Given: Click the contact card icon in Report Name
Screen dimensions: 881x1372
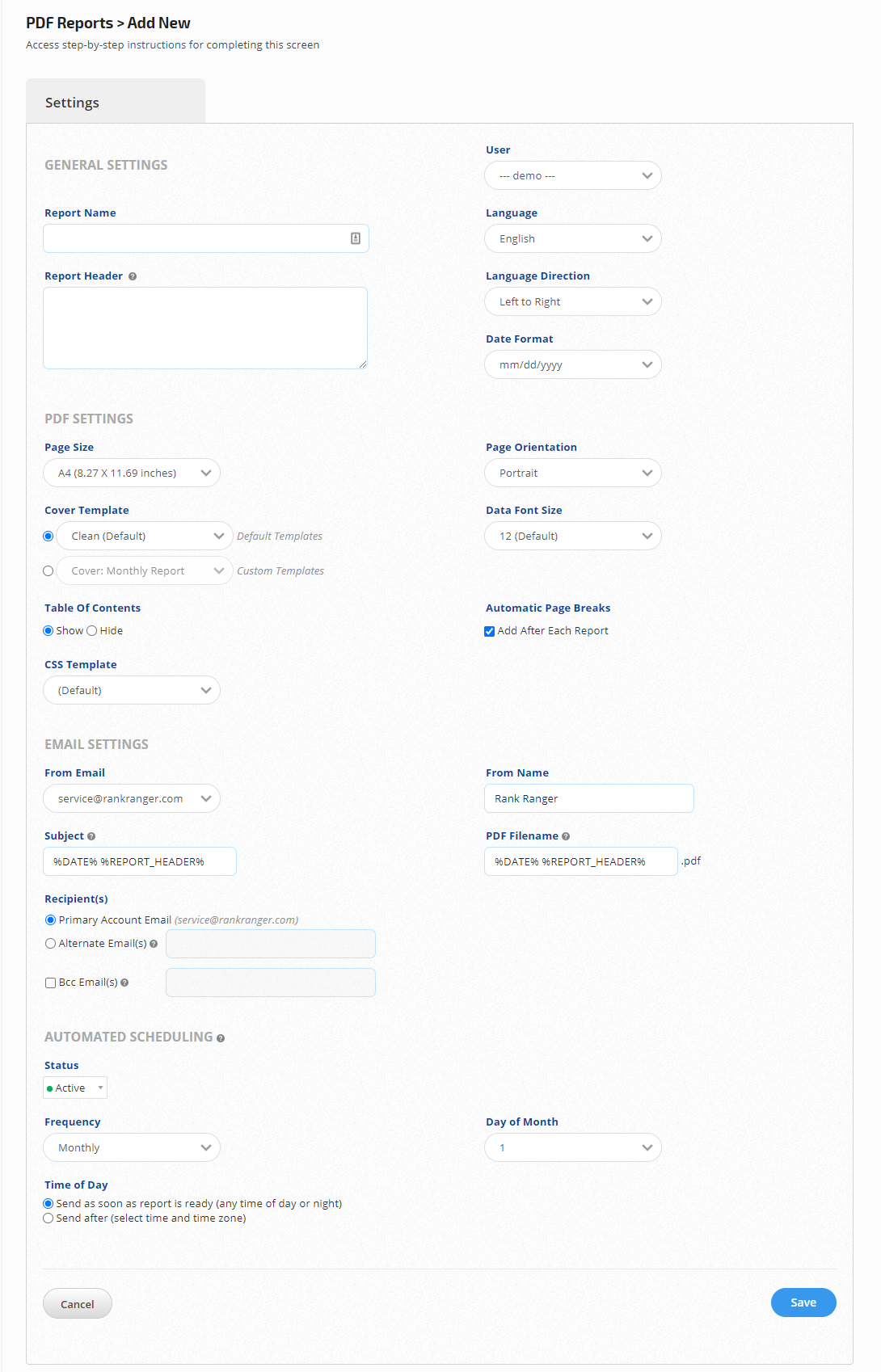Looking at the screenshot, I should (355, 238).
